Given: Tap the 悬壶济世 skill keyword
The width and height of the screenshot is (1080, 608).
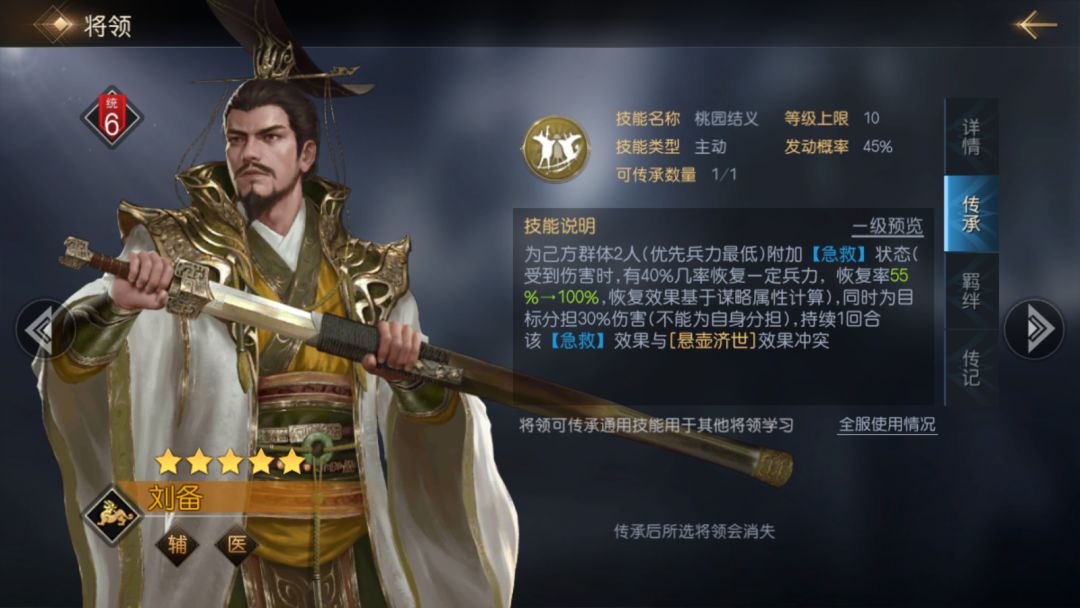Looking at the screenshot, I should click(x=712, y=340).
